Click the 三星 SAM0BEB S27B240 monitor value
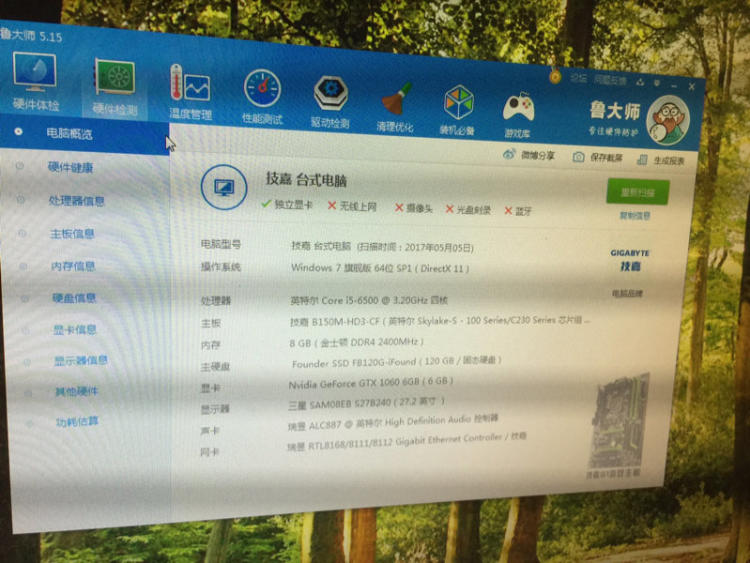 pos(366,403)
